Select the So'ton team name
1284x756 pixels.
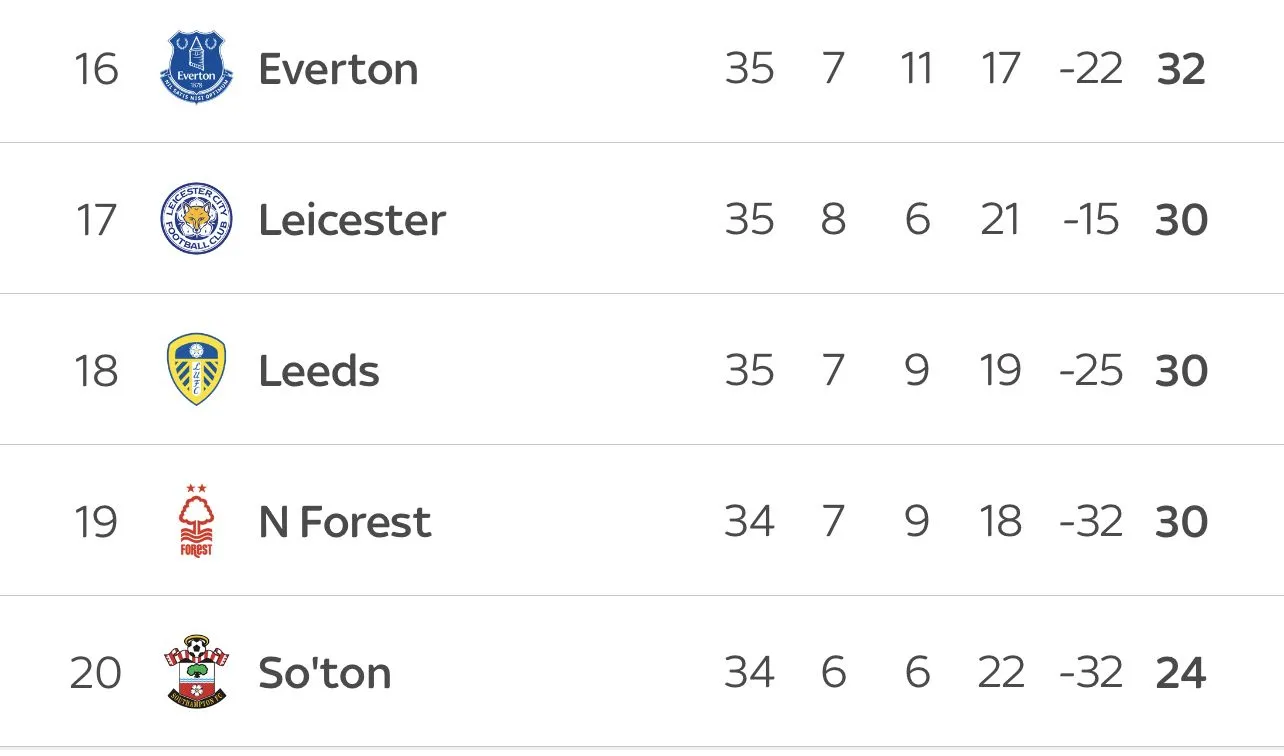pos(324,673)
